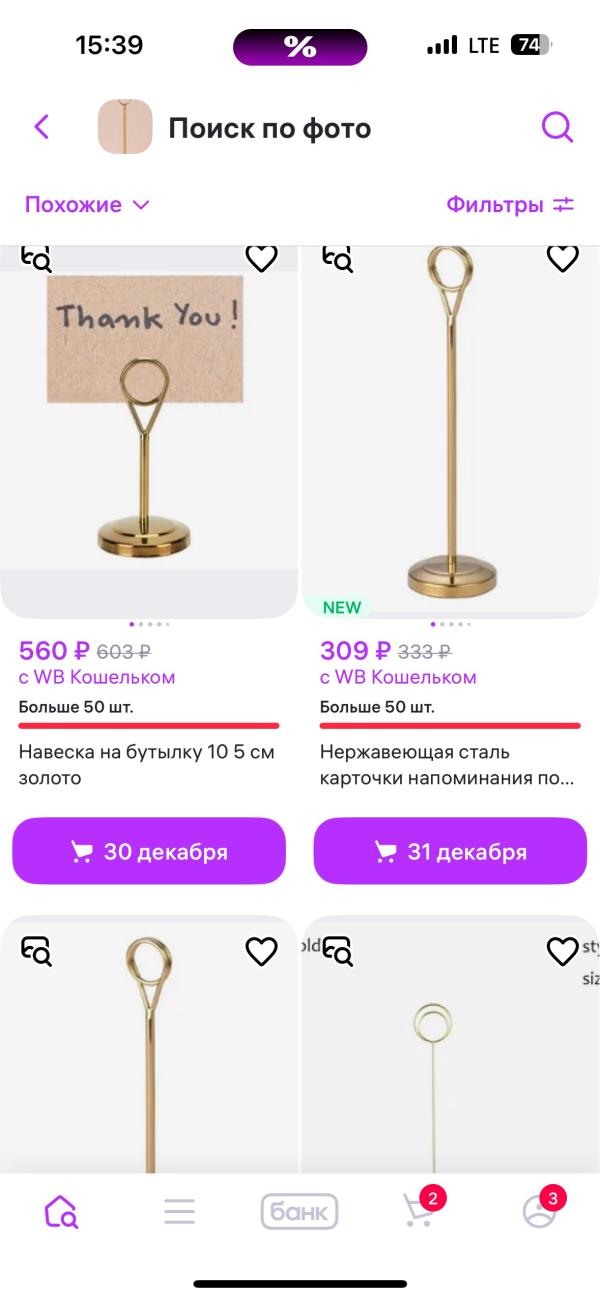Screen dimensions: 600x1300
Task: Open image search on the Thank You card product
Action: point(36,258)
